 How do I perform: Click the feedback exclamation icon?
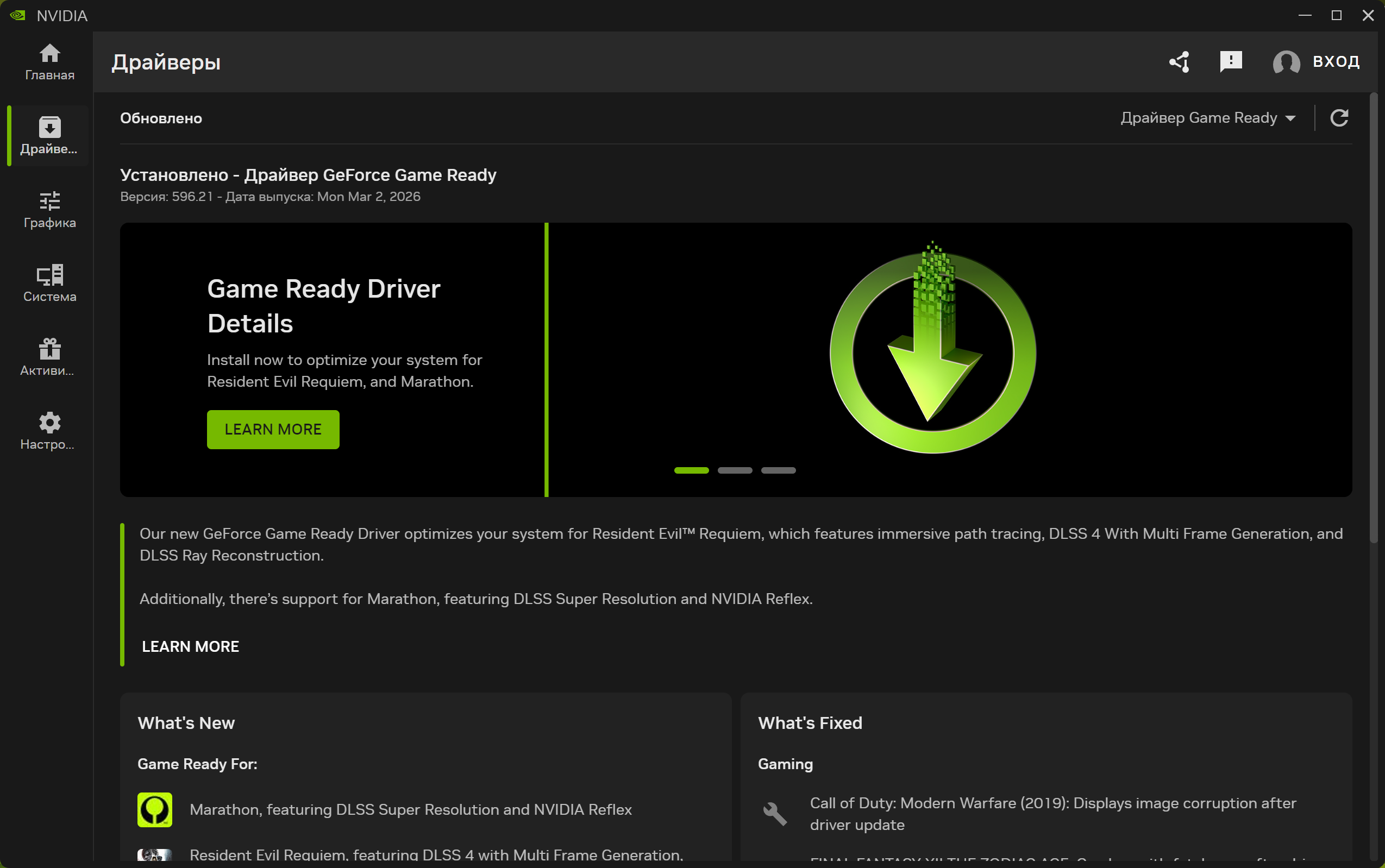pos(1231,61)
